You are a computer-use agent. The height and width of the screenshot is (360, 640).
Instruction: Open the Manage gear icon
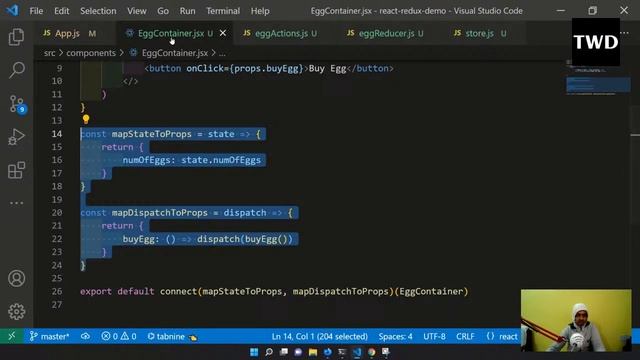click(x=16, y=311)
